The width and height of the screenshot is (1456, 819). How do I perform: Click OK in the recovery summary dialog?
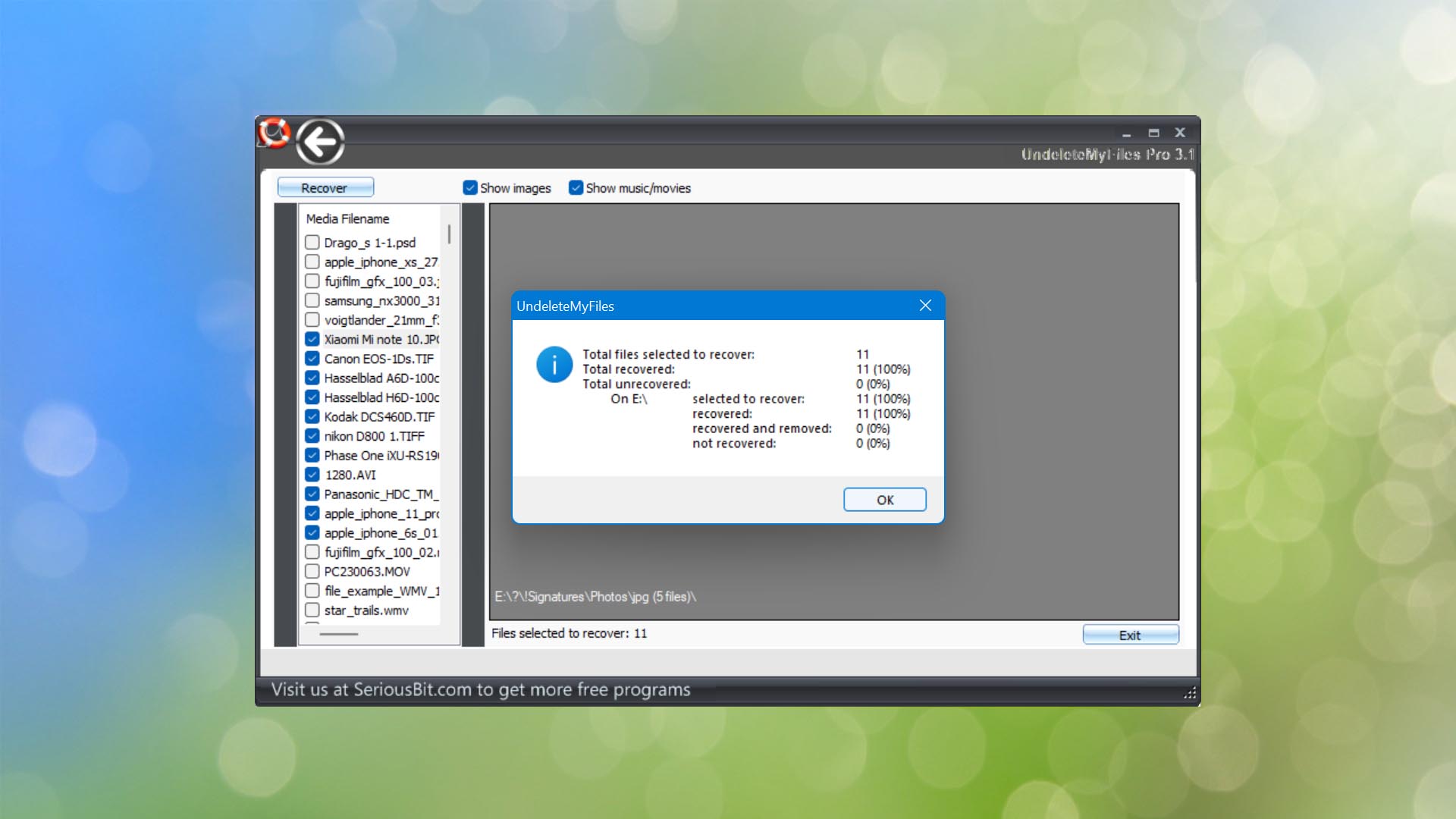(x=884, y=500)
